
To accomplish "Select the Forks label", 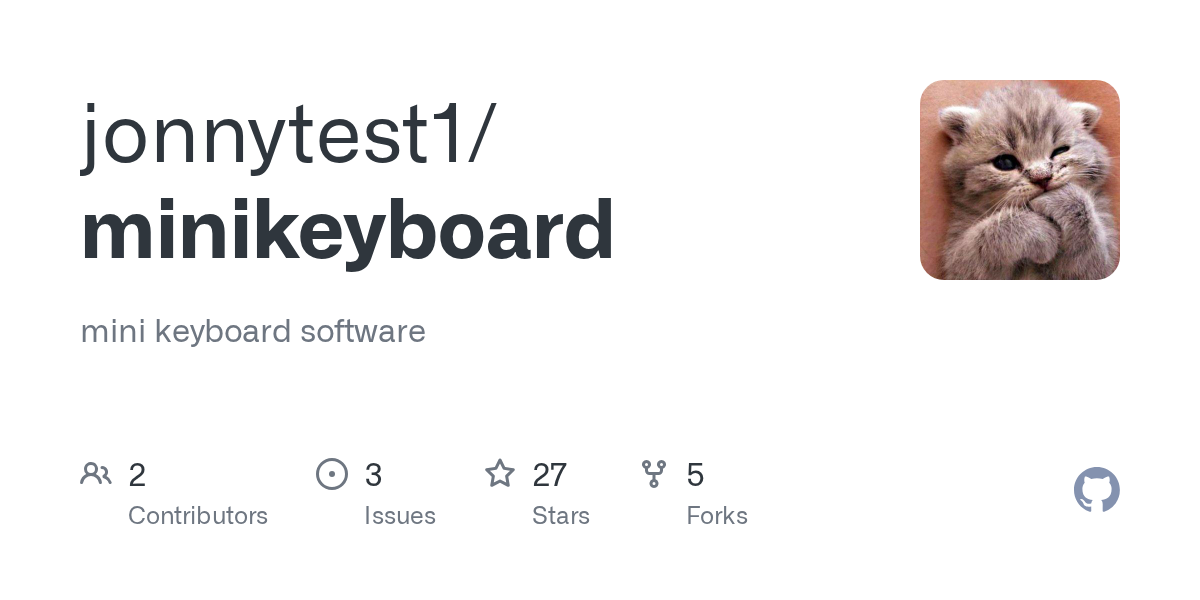I will point(717,516).
